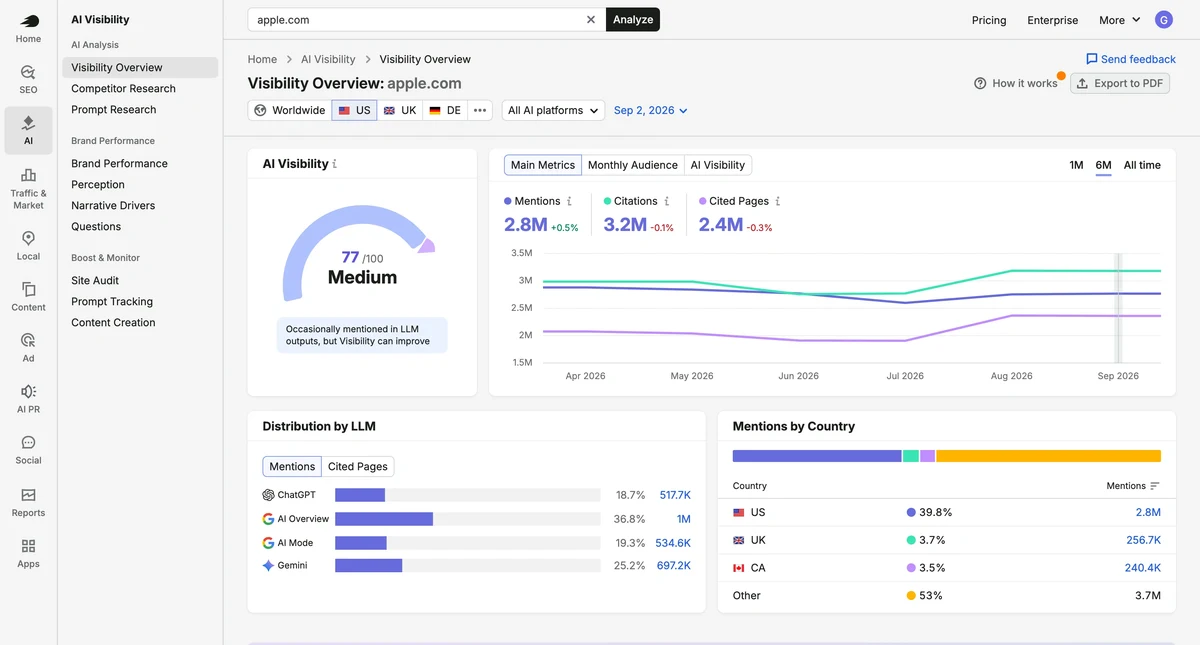Screen dimensions: 1200x645
Task: Open Questions in sidebar
Action: point(96,226)
